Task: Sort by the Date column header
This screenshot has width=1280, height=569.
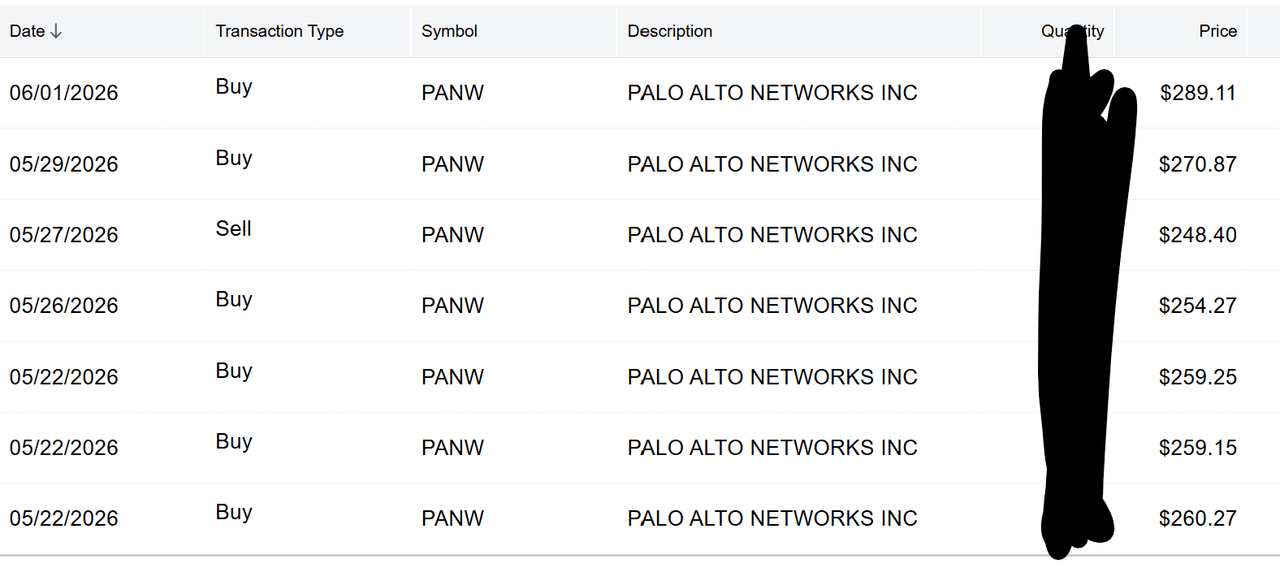Action: point(27,31)
